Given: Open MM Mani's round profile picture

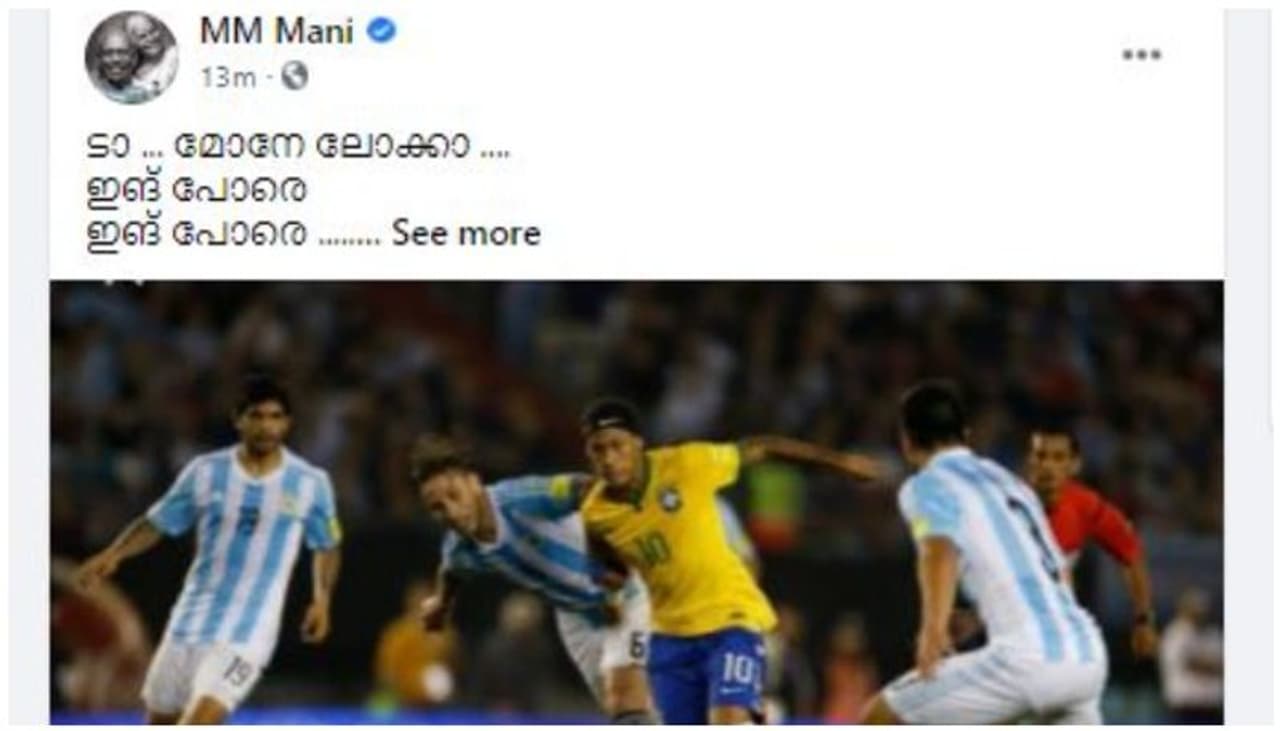Looking at the screenshot, I should click(131, 57).
